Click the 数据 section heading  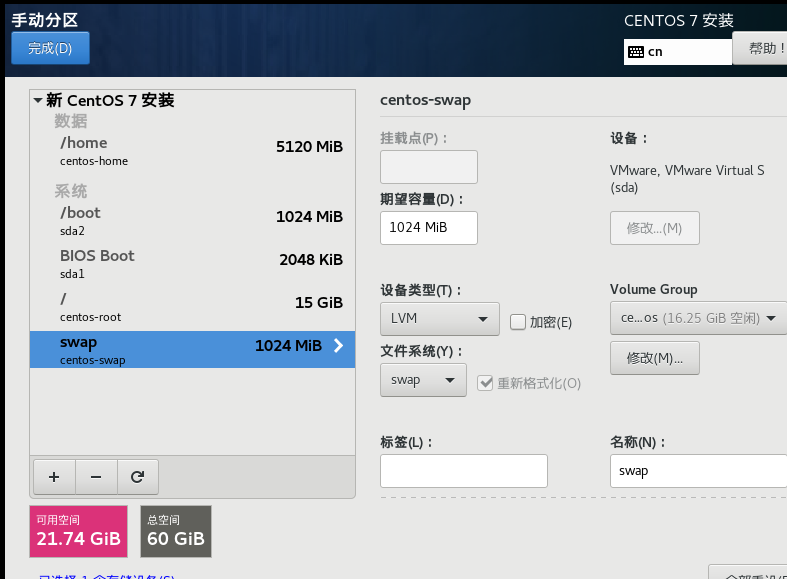tap(71, 121)
